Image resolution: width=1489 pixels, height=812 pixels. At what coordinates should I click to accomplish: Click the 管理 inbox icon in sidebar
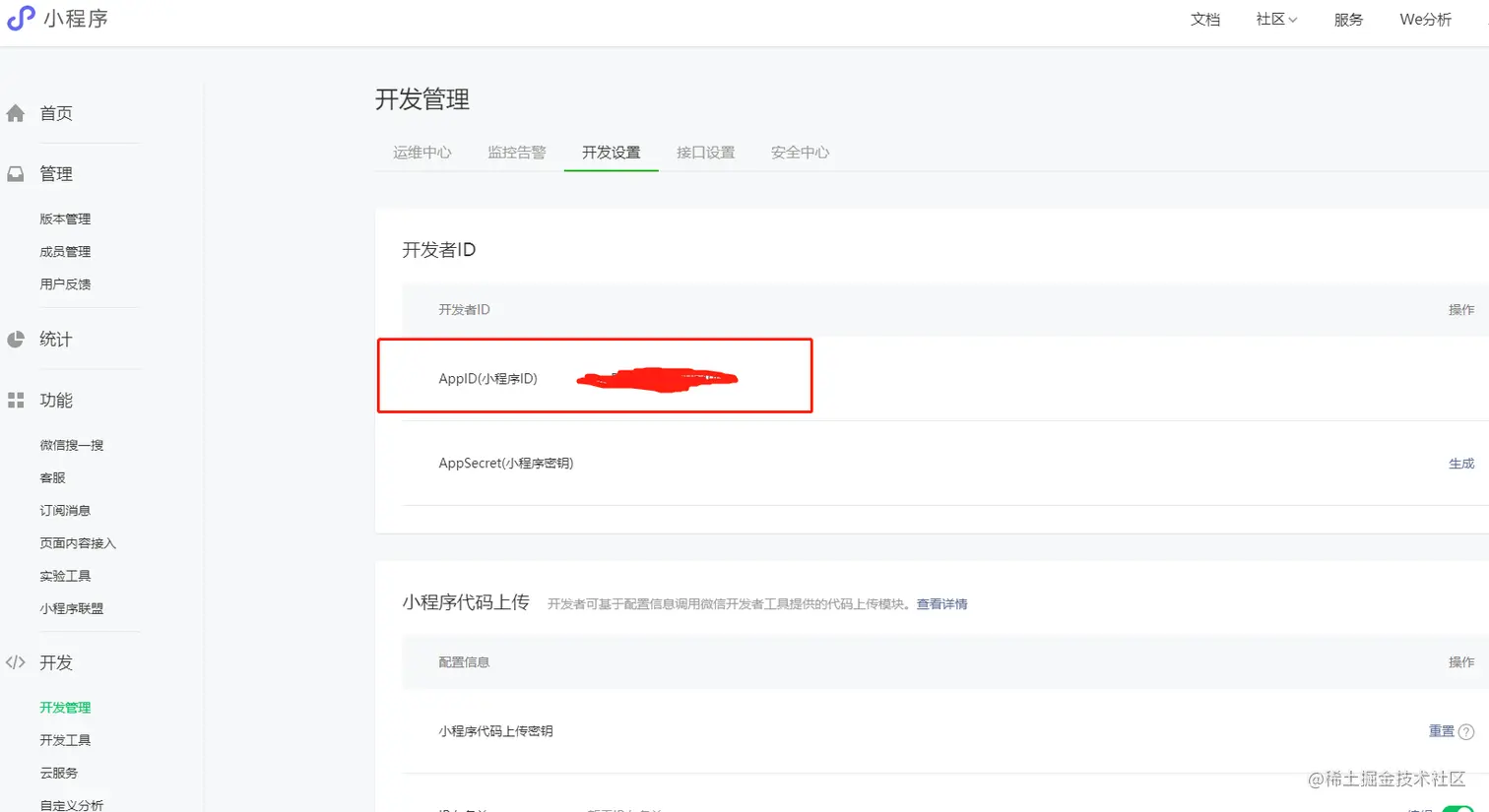16,173
